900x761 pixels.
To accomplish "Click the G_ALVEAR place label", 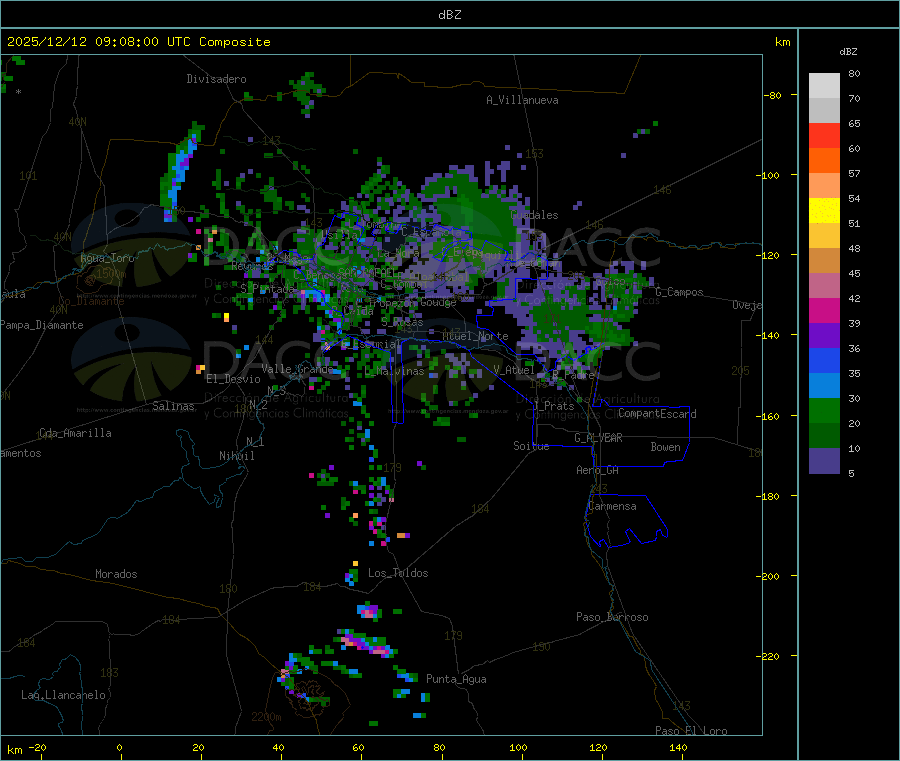I will (598, 438).
